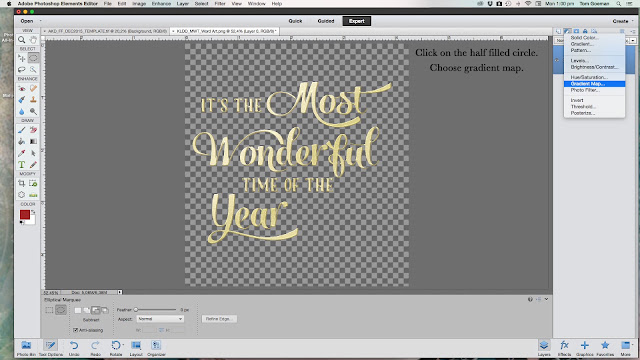640x360 pixels.
Task: Open the Organizer
Action: click(156, 348)
